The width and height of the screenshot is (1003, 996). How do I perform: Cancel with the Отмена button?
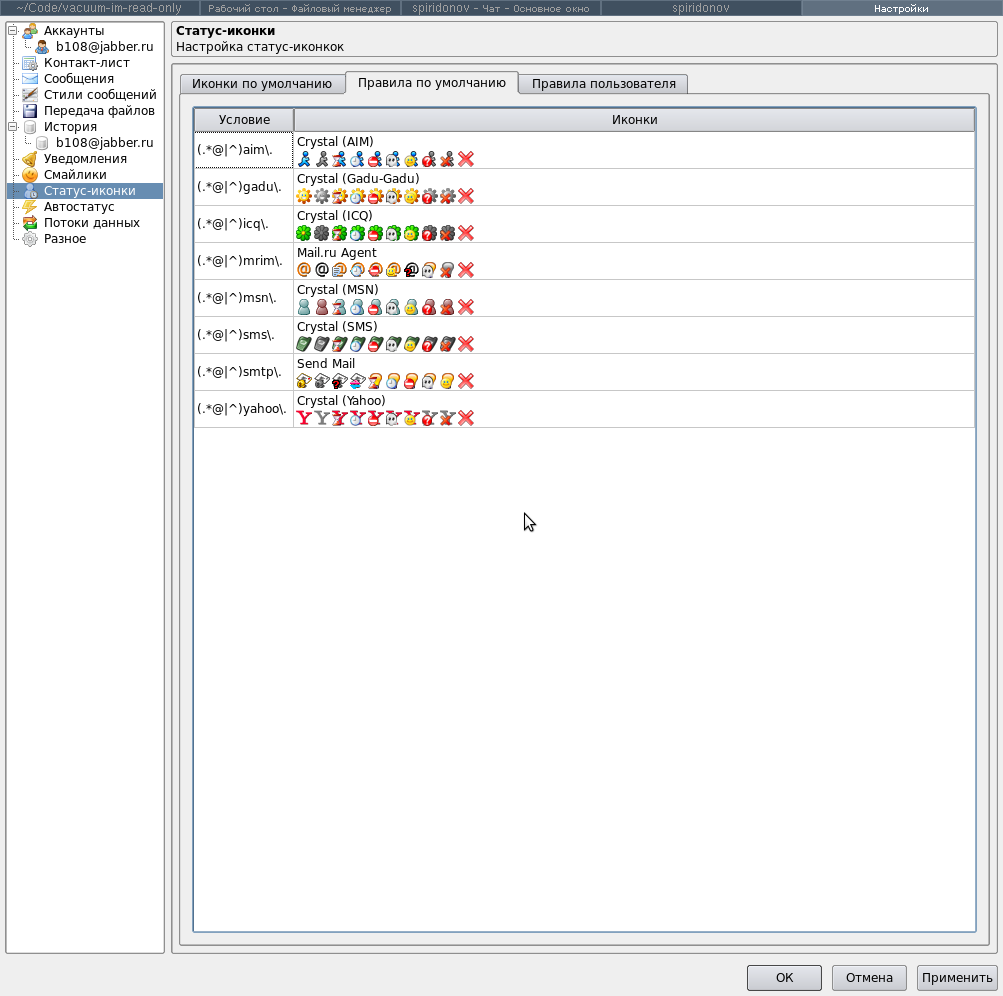869,978
